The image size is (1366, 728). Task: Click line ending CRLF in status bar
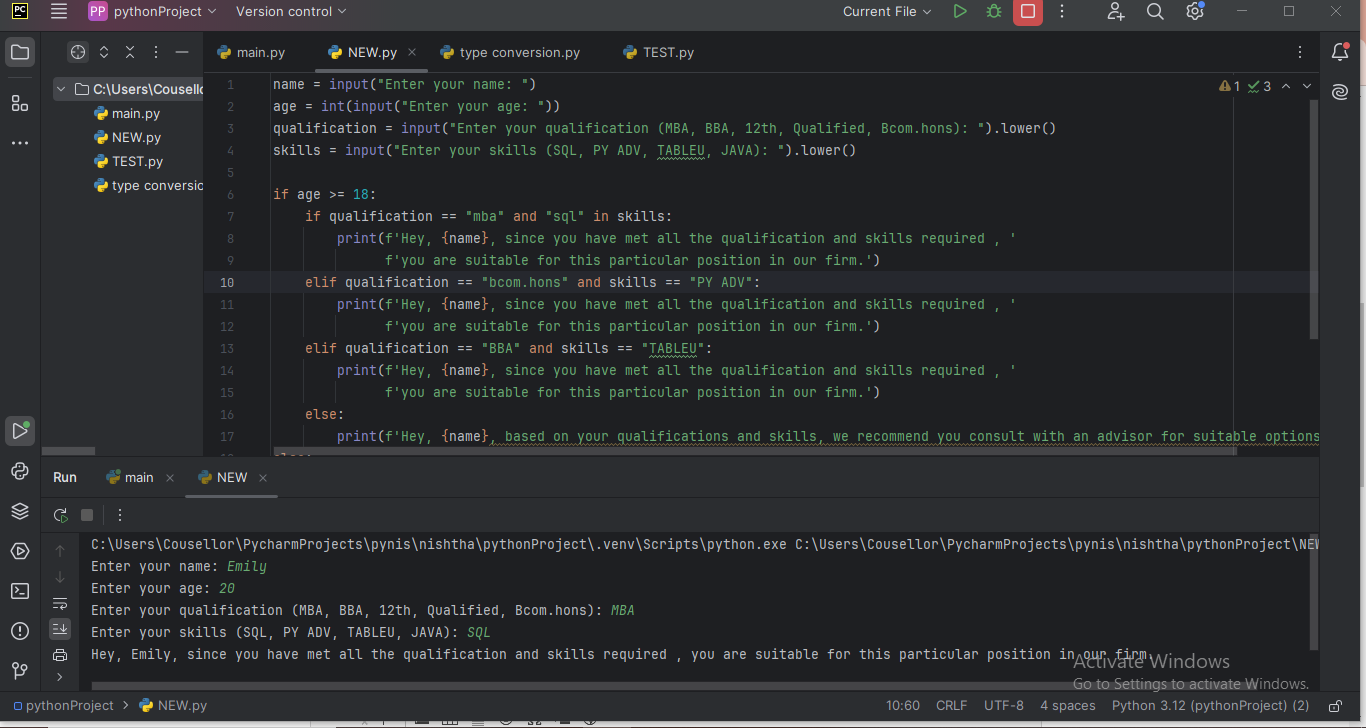[952, 705]
